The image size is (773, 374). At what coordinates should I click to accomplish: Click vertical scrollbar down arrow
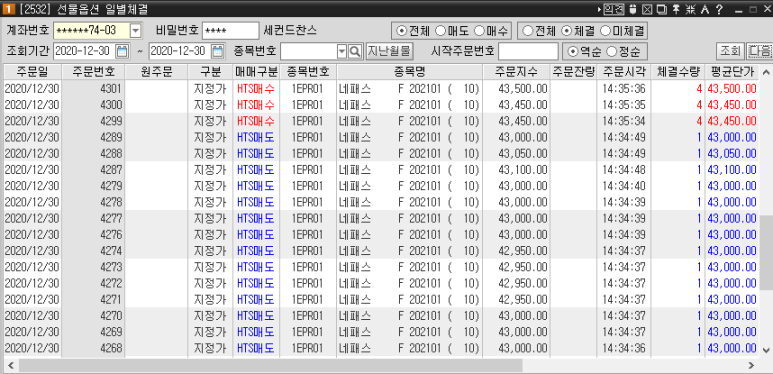(766, 350)
